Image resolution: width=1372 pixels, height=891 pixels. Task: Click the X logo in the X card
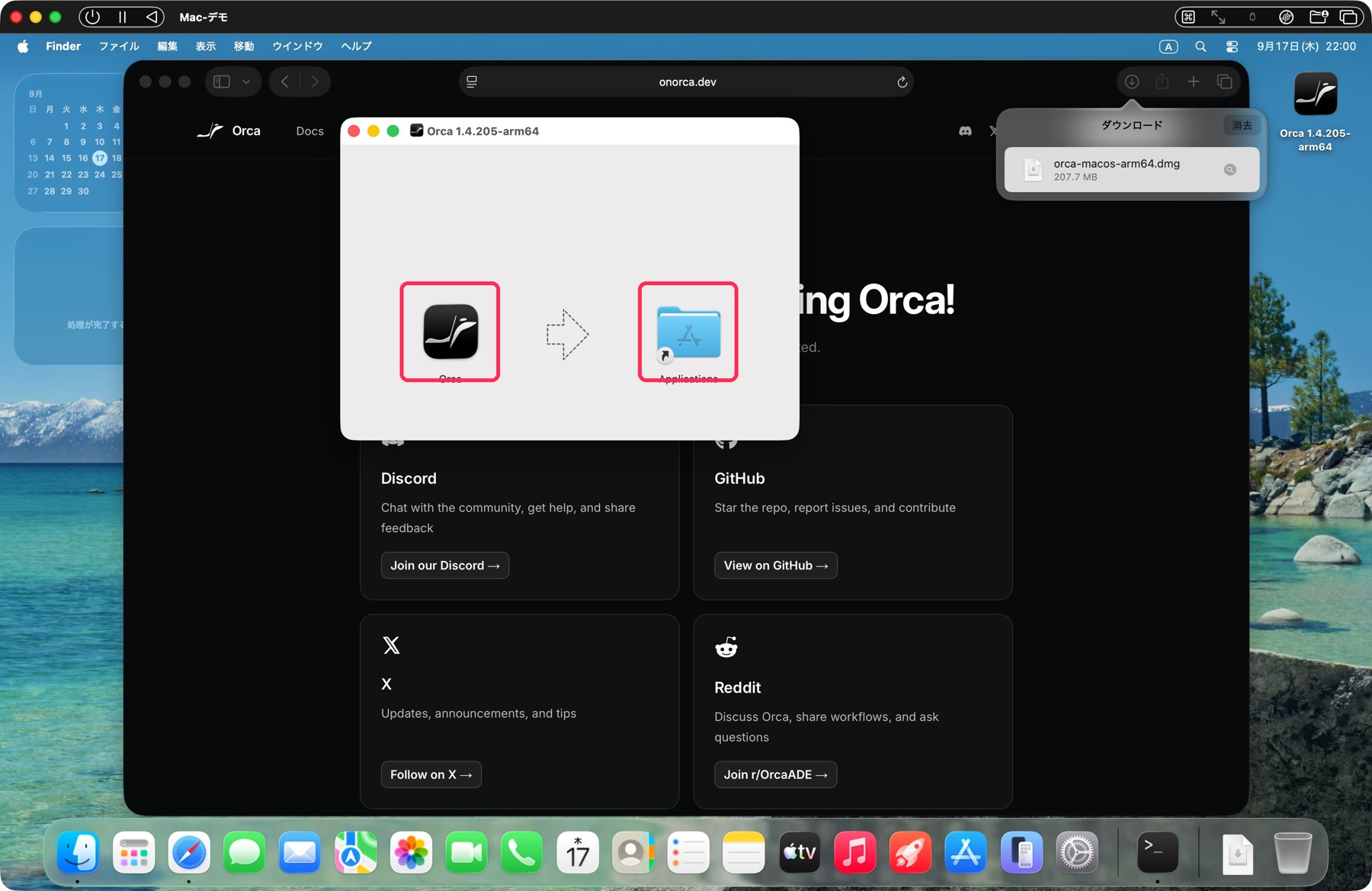click(x=391, y=646)
